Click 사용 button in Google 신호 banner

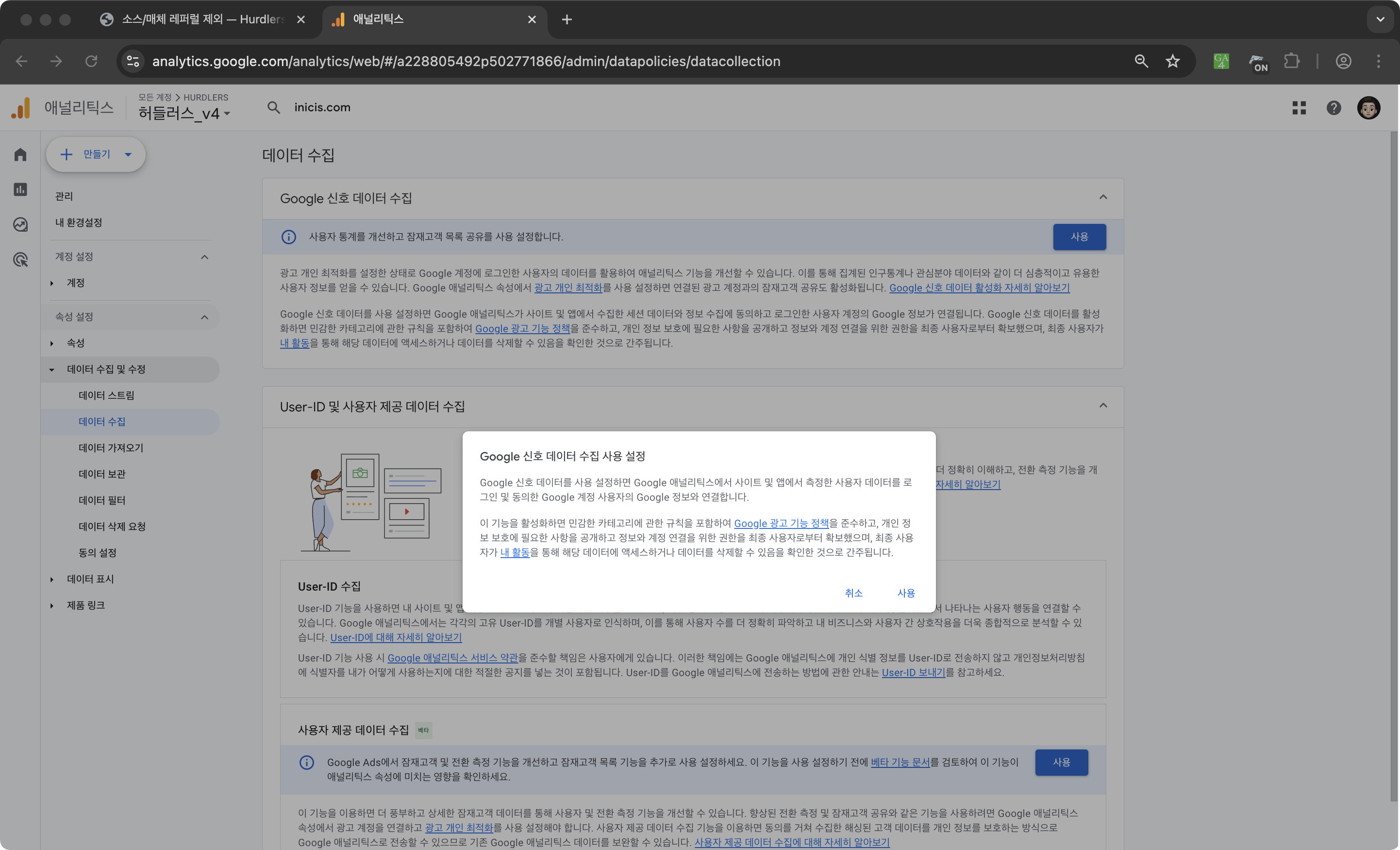(1079, 237)
